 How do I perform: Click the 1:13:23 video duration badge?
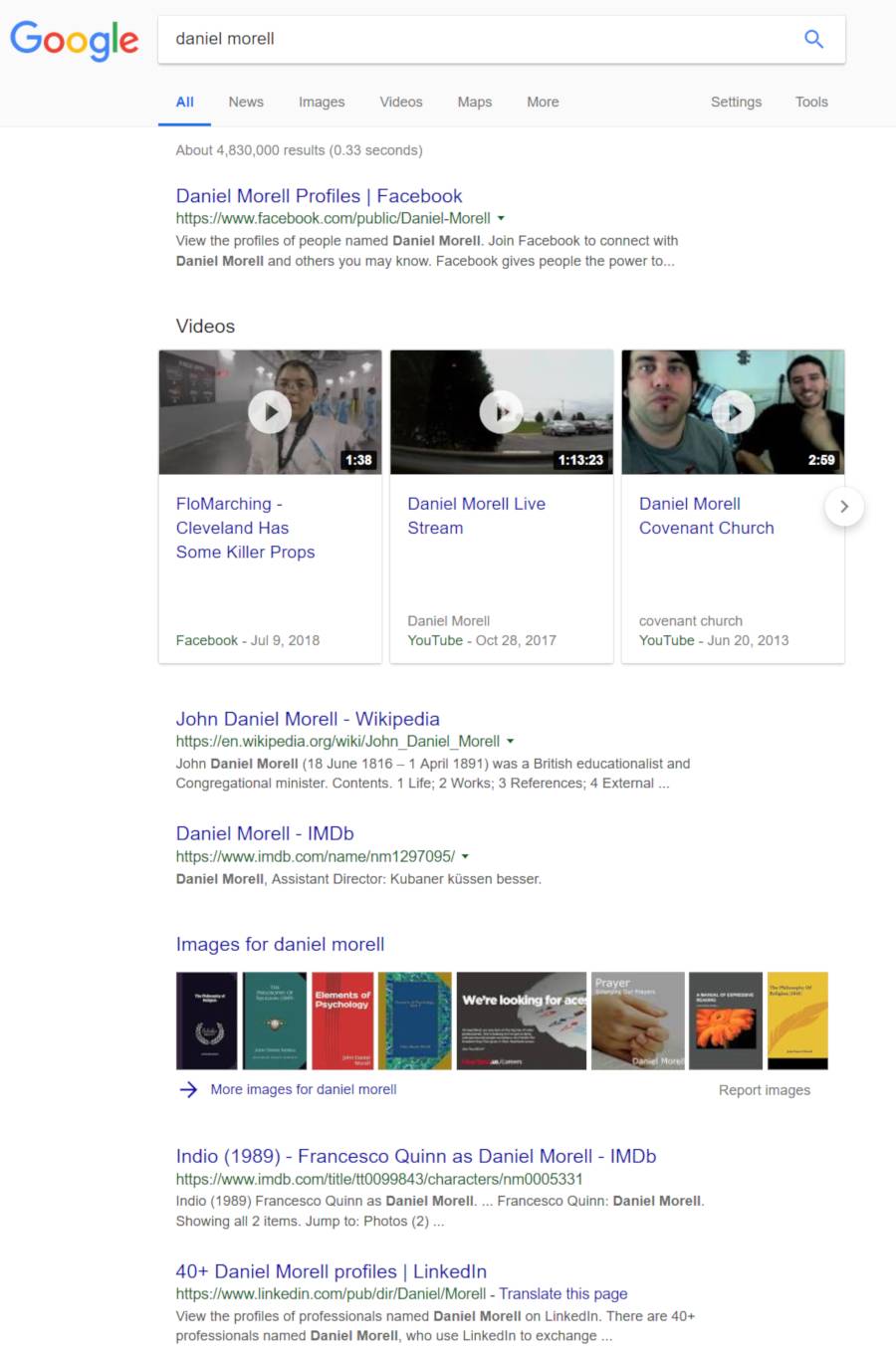[x=580, y=460]
